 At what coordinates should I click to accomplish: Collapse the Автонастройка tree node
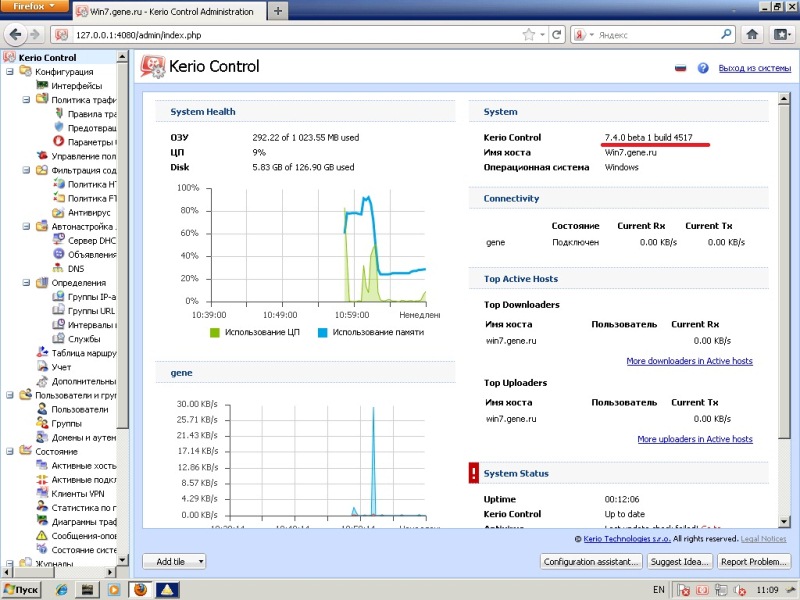26,226
